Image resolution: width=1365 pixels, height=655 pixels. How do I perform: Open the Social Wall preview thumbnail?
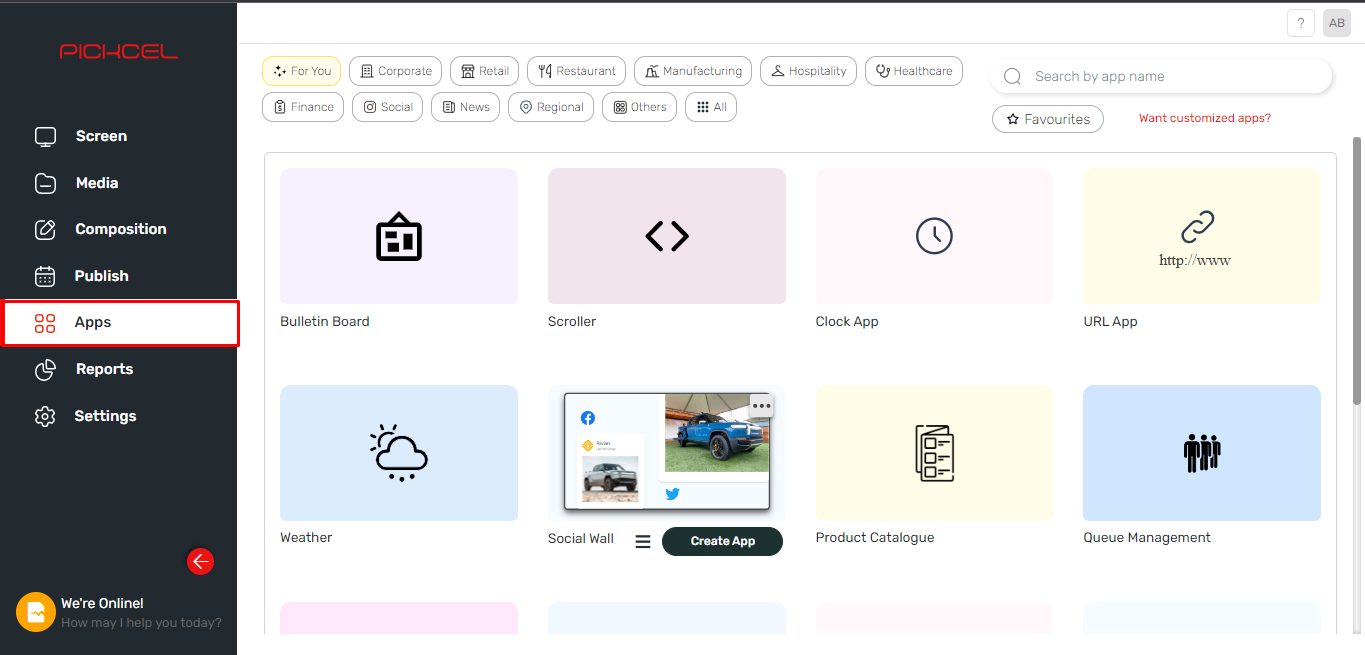tap(667, 453)
